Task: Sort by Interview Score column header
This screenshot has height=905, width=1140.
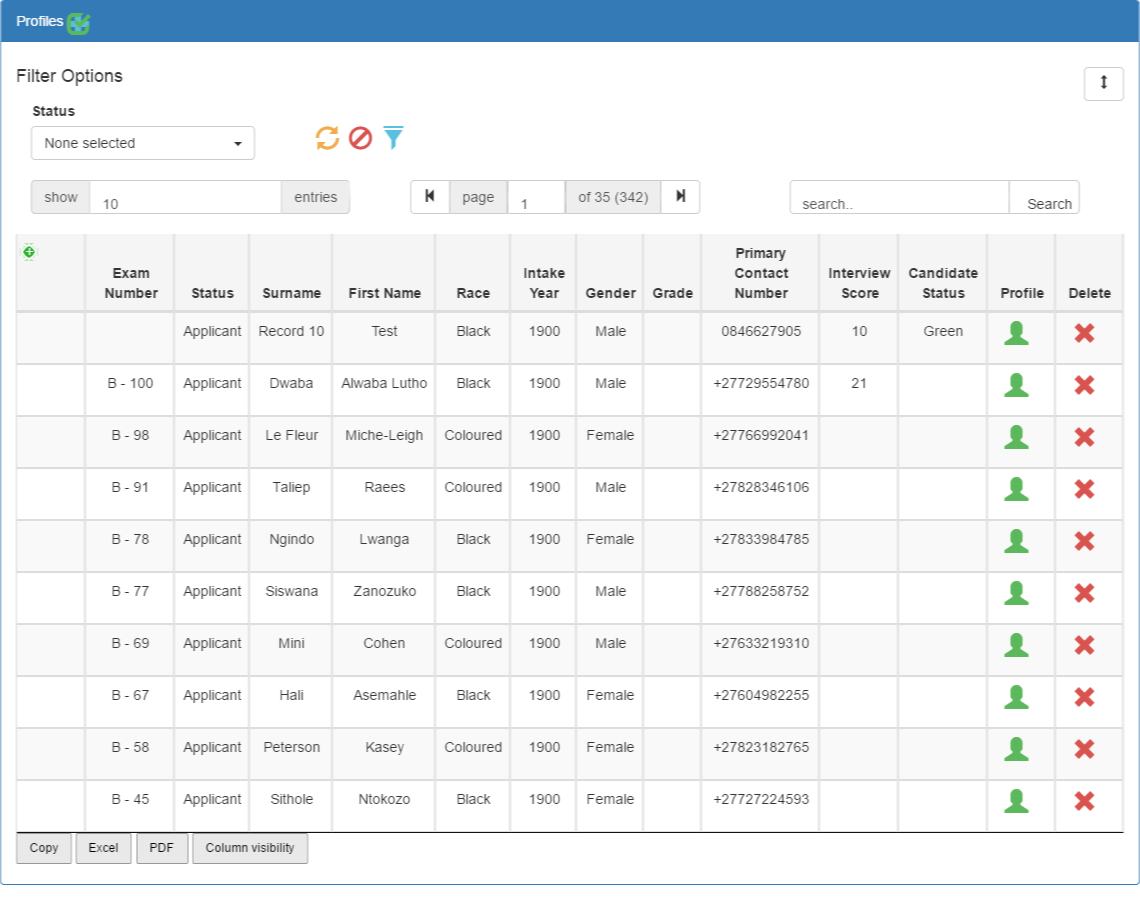Action: pyautogui.click(x=859, y=283)
